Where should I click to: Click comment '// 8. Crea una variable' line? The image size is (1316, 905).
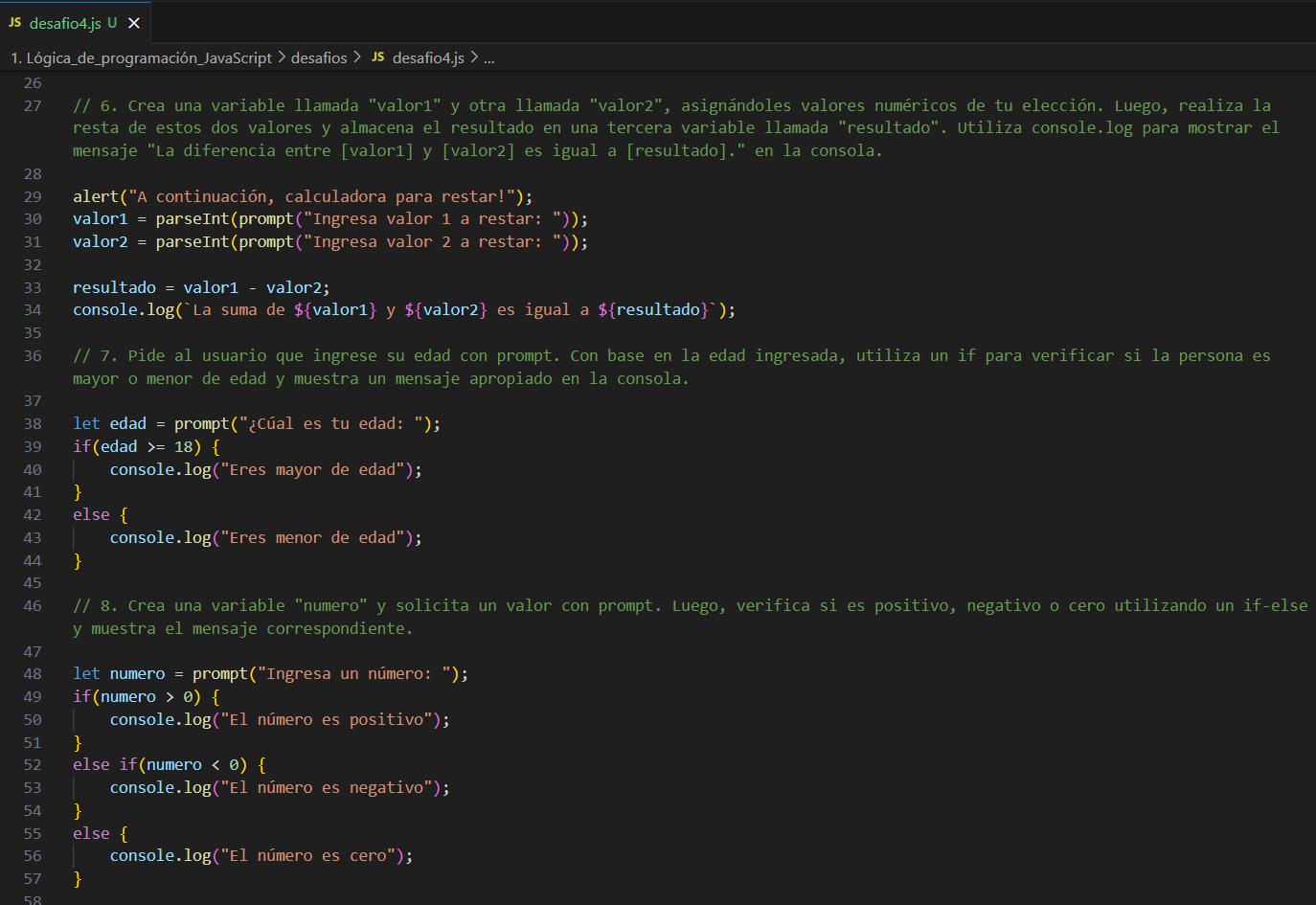click(x=690, y=617)
